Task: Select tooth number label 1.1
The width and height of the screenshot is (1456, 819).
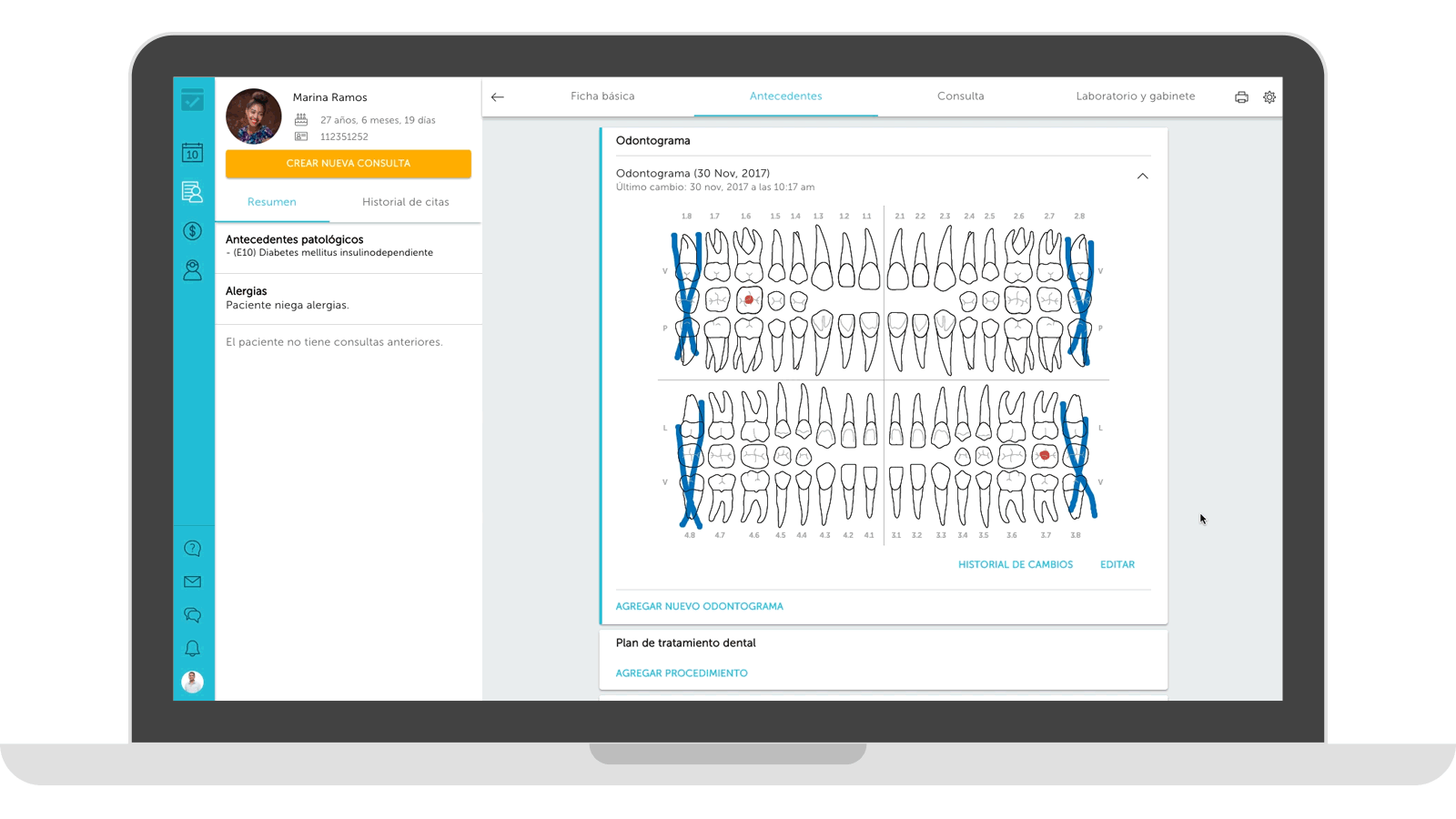Action: 866,217
